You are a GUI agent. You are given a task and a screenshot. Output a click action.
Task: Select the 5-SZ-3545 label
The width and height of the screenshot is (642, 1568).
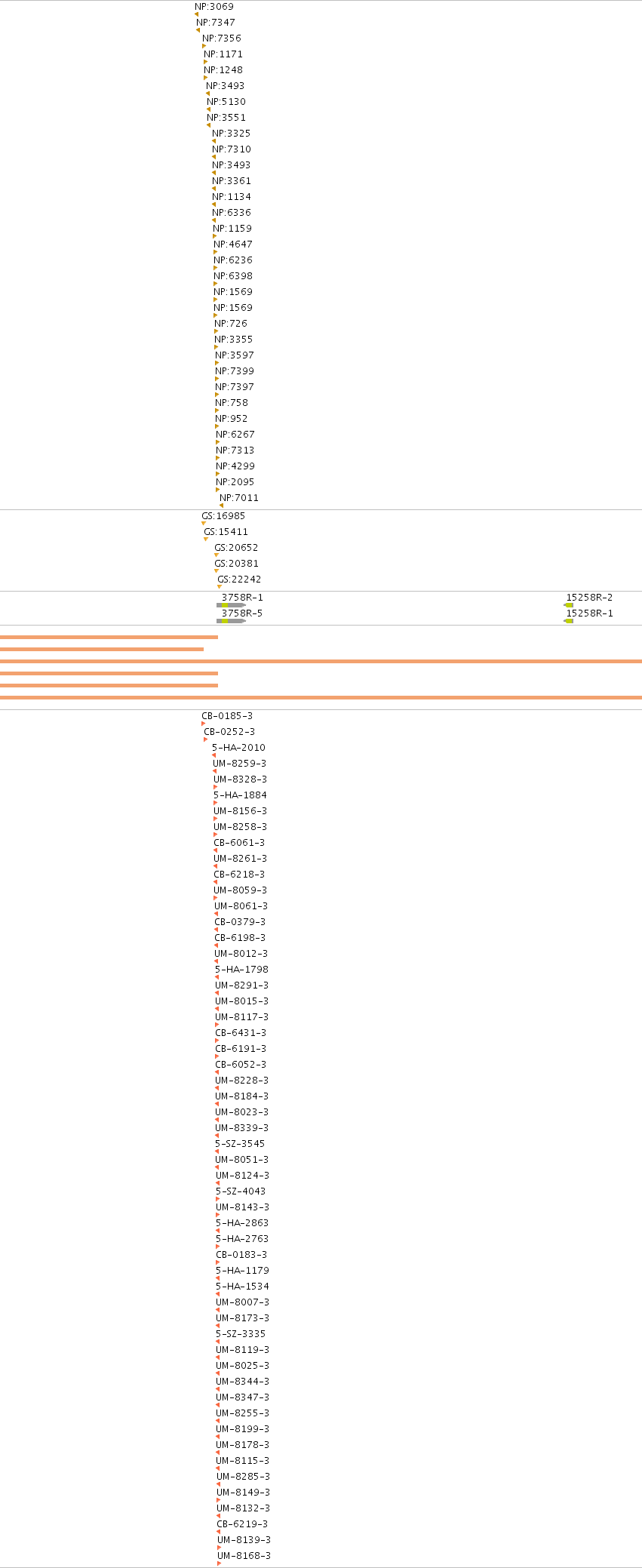[240, 1144]
